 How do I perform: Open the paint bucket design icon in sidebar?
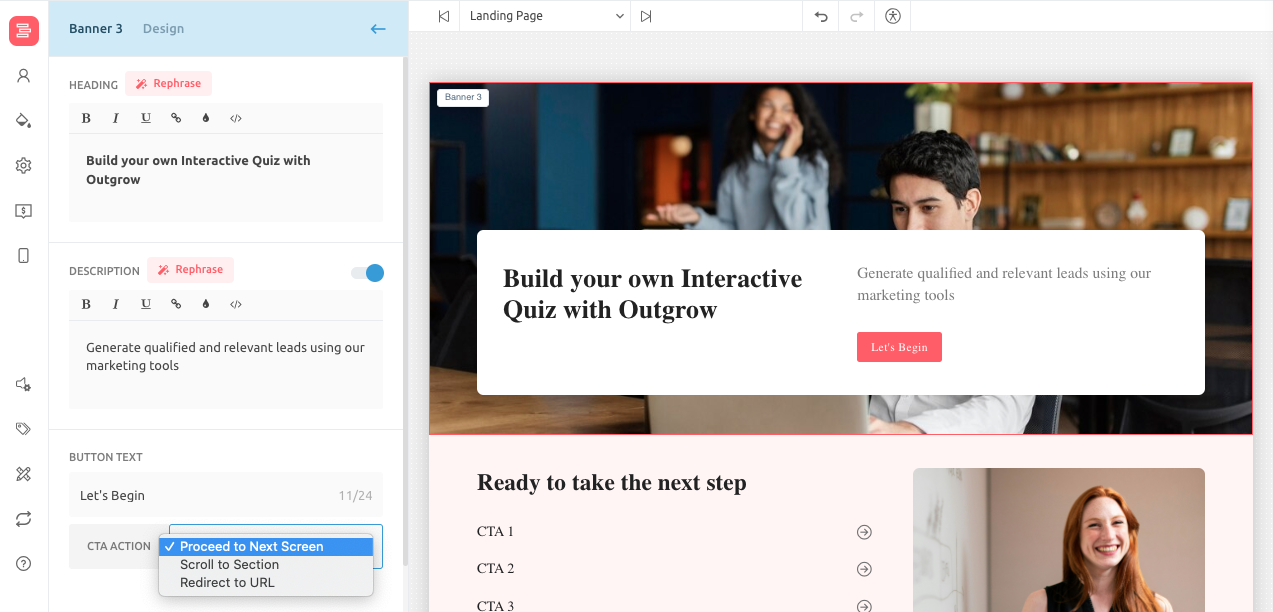[24, 121]
